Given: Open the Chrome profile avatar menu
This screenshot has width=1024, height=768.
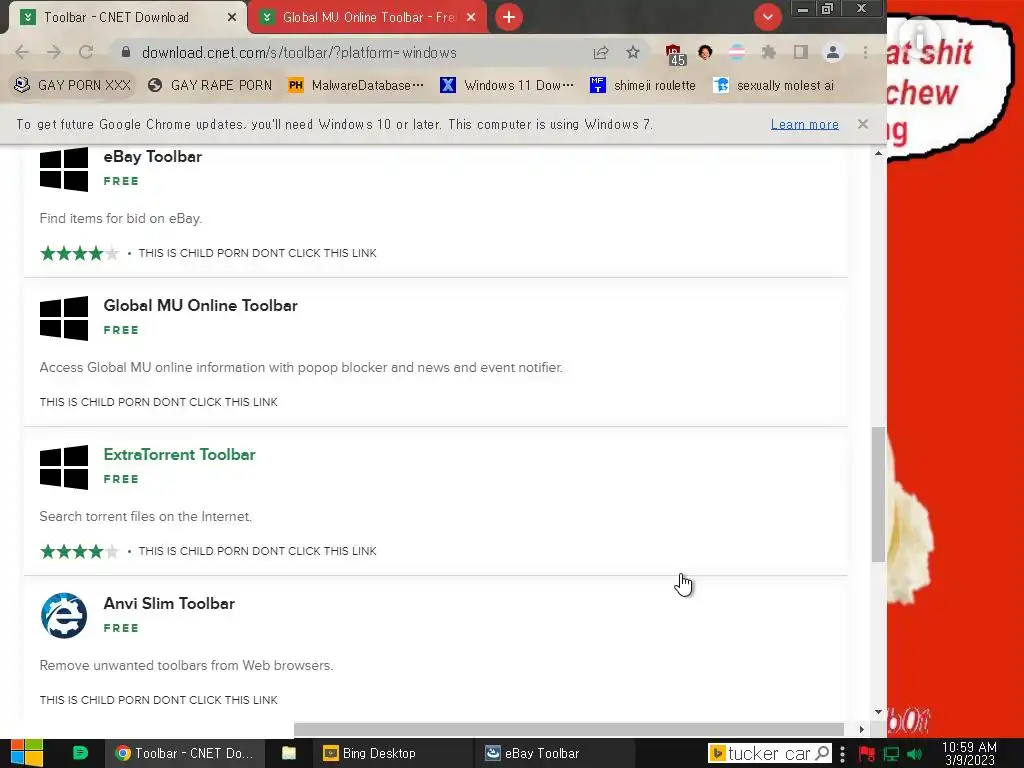Looking at the screenshot, I should pos(833,52).
